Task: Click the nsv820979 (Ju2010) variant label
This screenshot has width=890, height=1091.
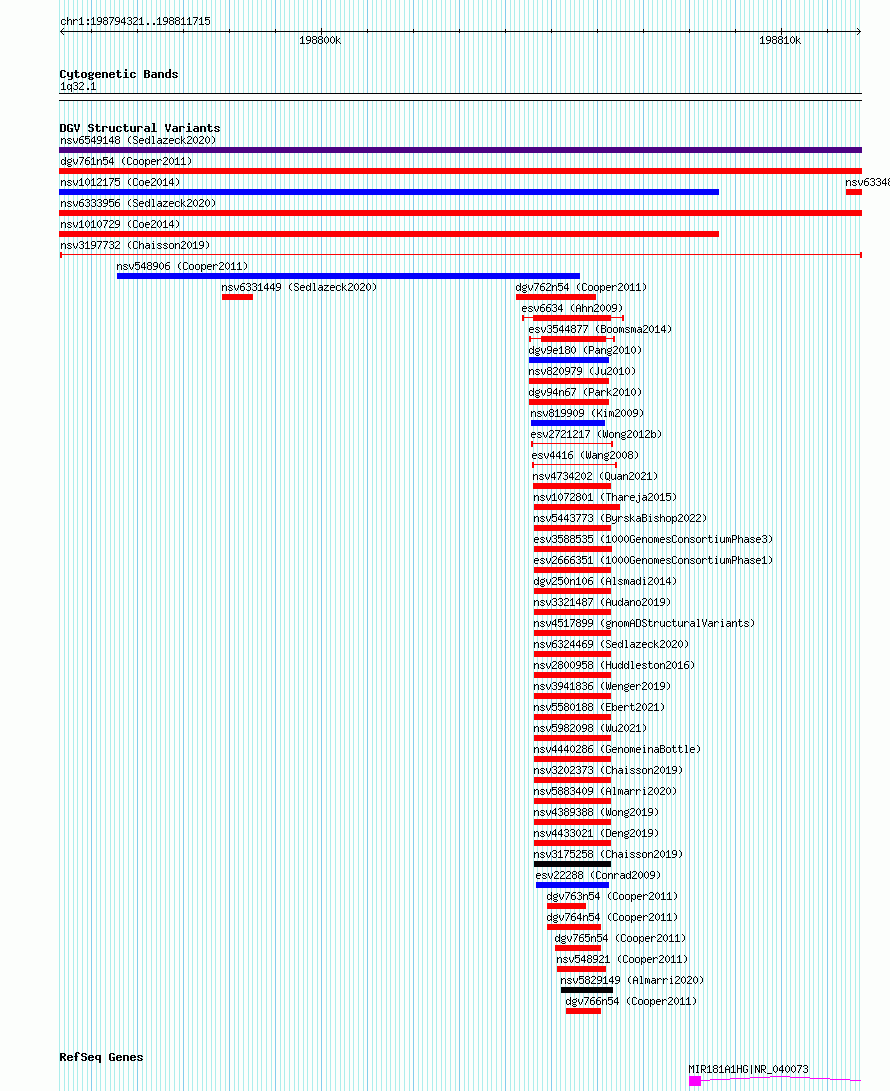Action: 582,372
